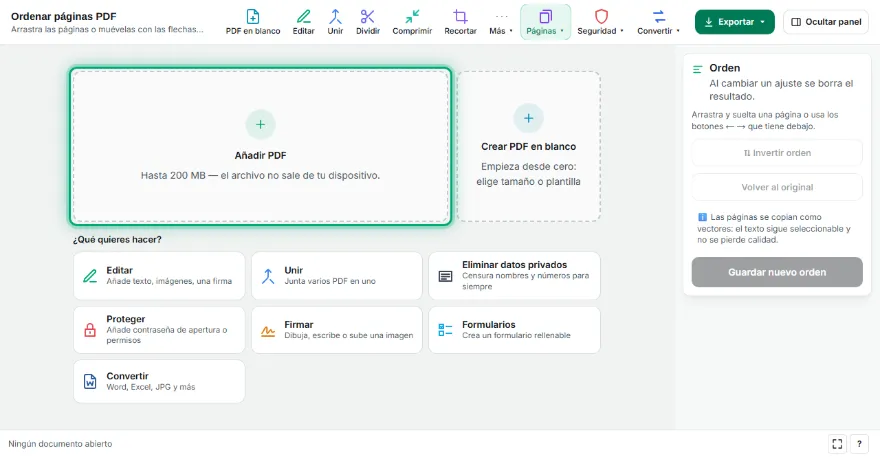This screenshot has width=880, height=457.
Task: Expand the Más overflow menu
Action: click(x=501, y=22)
